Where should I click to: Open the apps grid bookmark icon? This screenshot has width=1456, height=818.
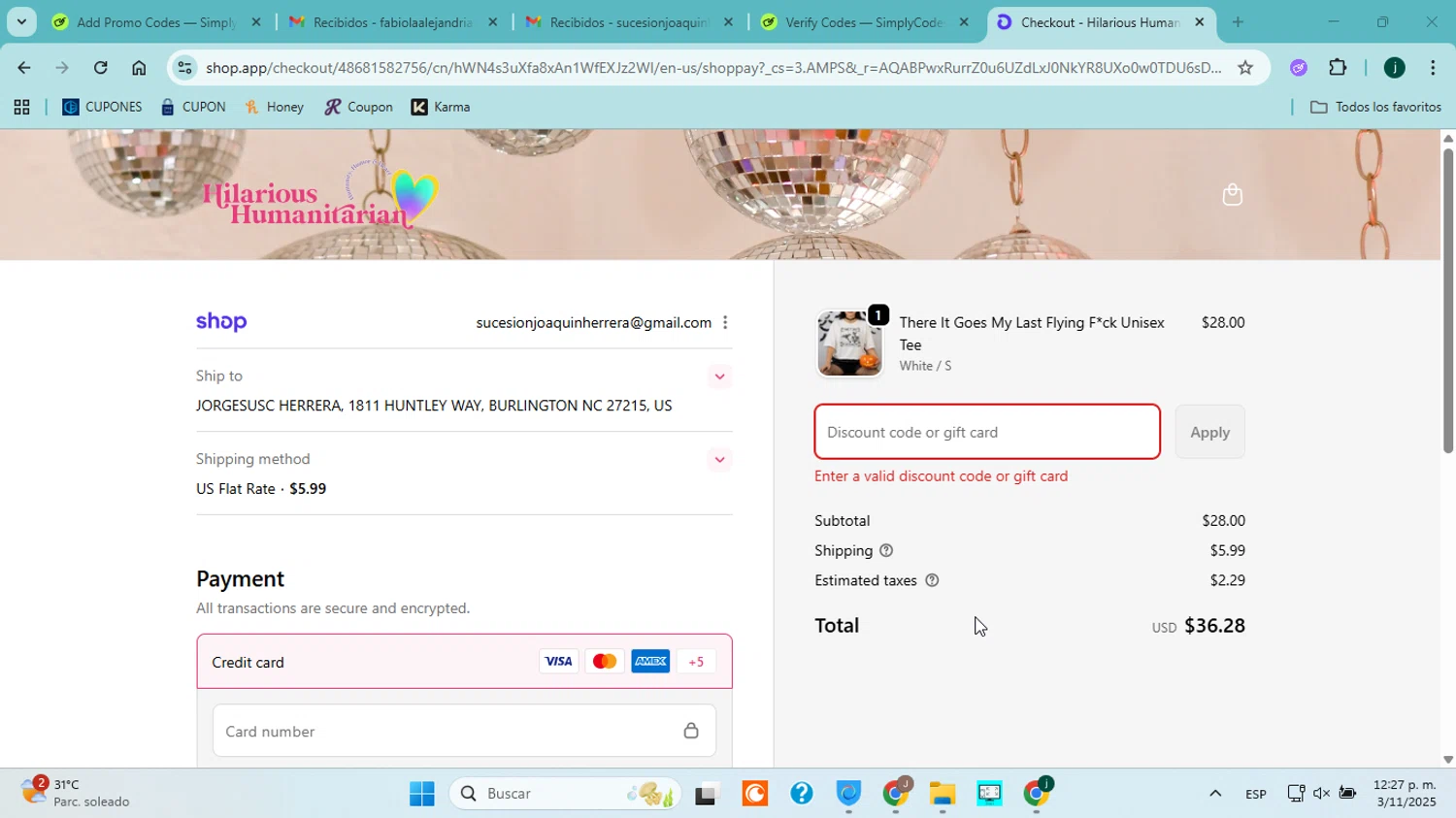click(21, 108)
